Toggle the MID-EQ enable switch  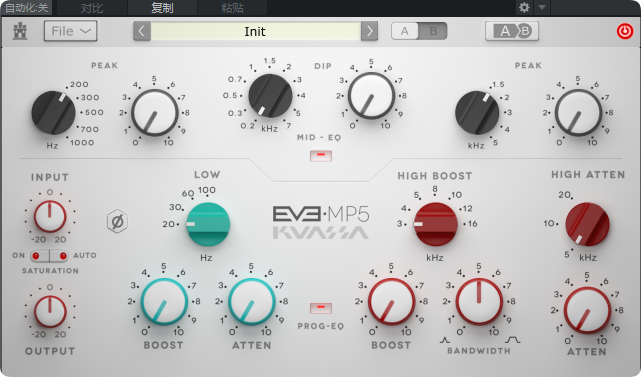pos(321,155)
